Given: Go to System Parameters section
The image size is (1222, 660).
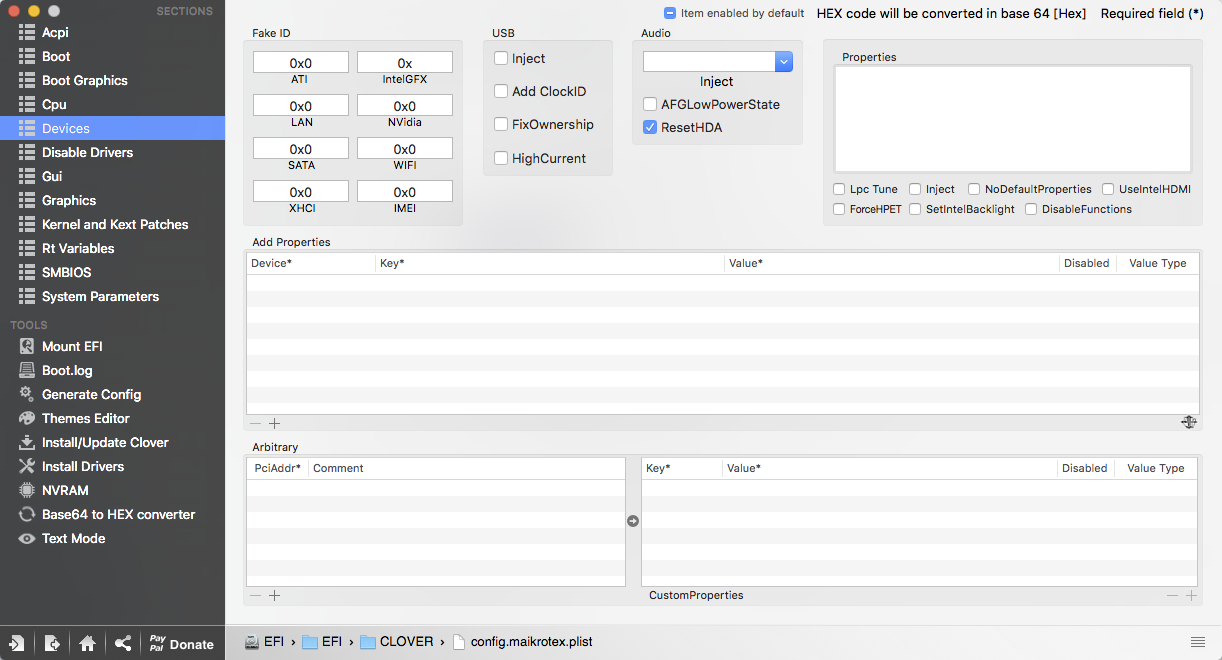Looking at the screenshot, I should [112, 296].
